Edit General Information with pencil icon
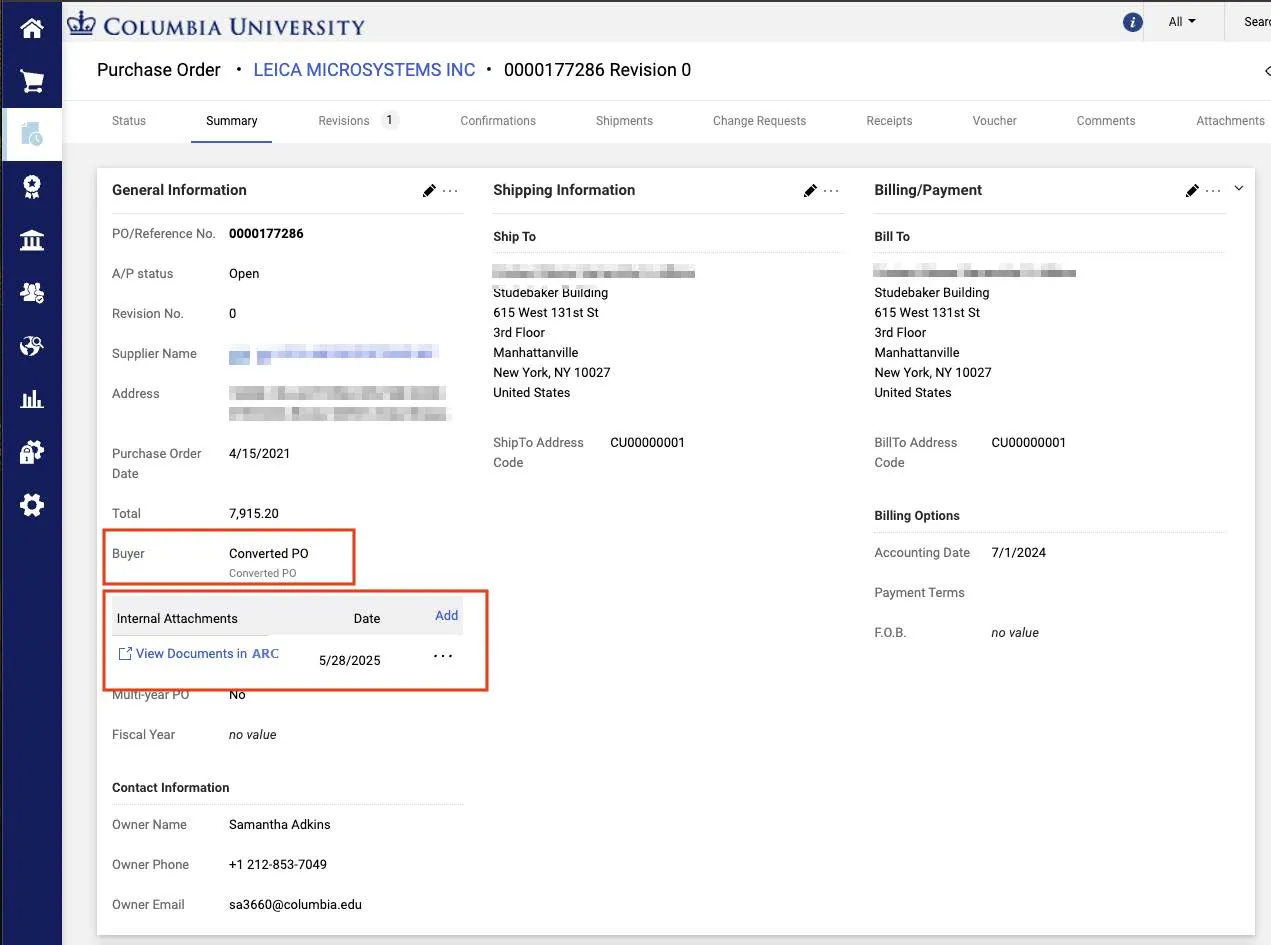Viewport: 1271px width, 945px height. (429, 191)
